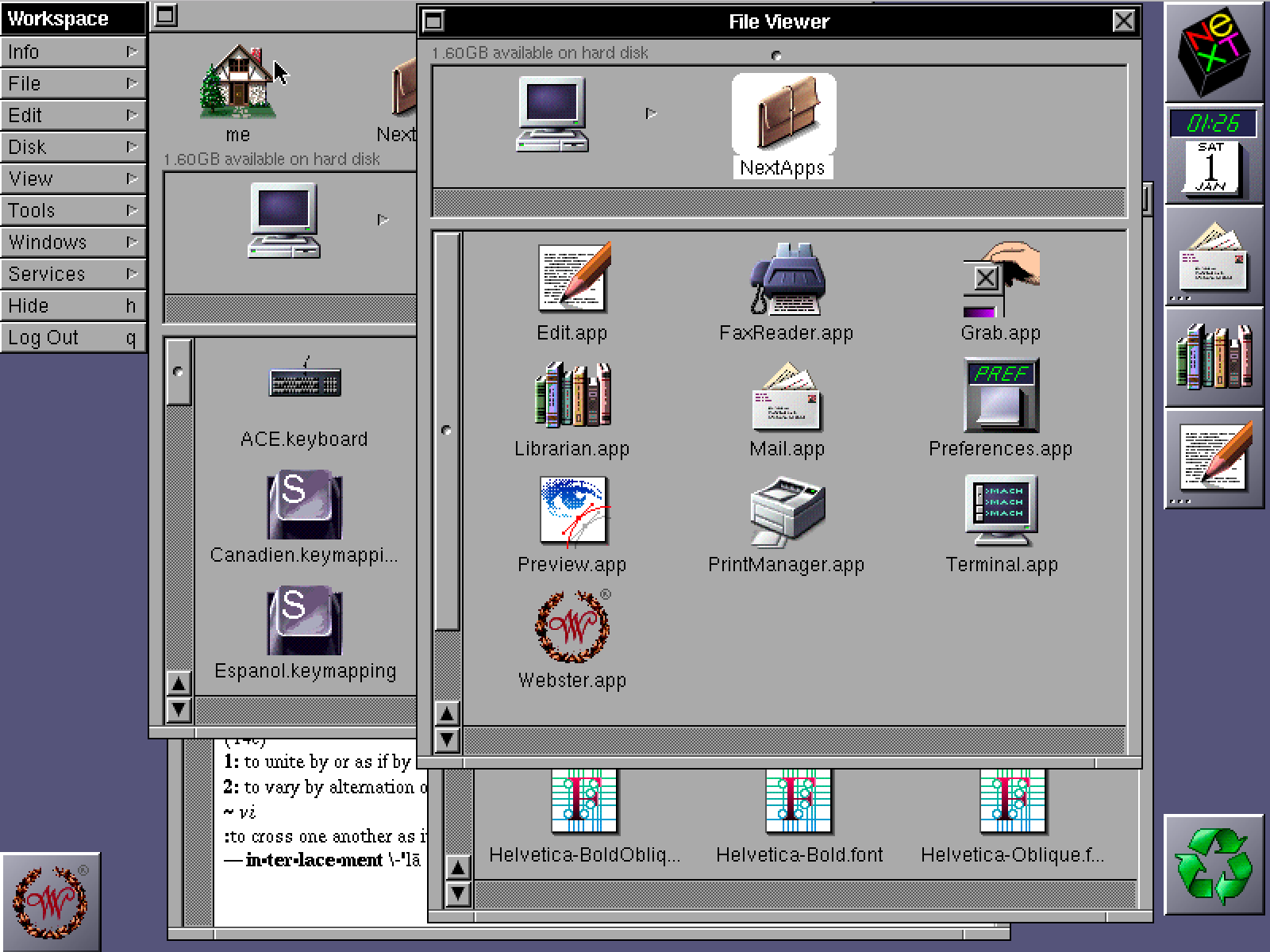
Task: Select Espanol.keymapping icon
Action: 305,620
